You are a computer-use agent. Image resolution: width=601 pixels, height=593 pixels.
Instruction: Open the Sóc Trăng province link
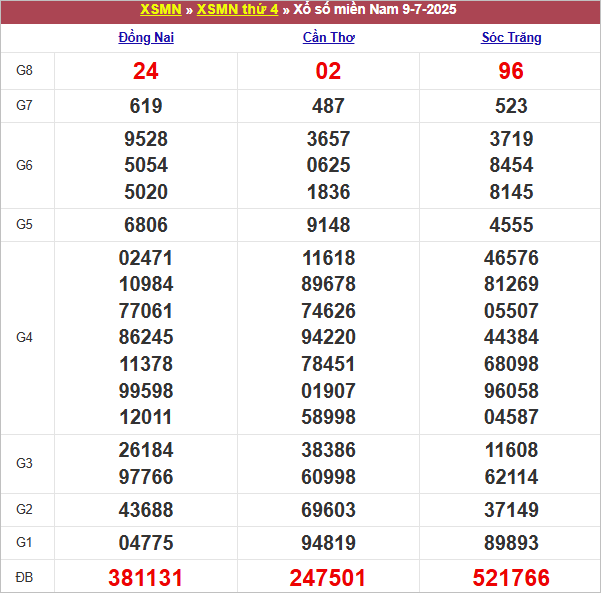coord(511,38)
